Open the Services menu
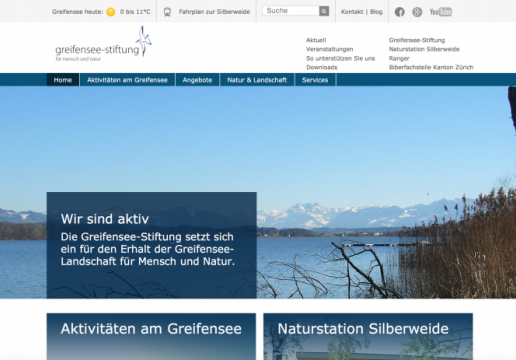The width and height of the screenshot is (516, 360). [315, 80]
